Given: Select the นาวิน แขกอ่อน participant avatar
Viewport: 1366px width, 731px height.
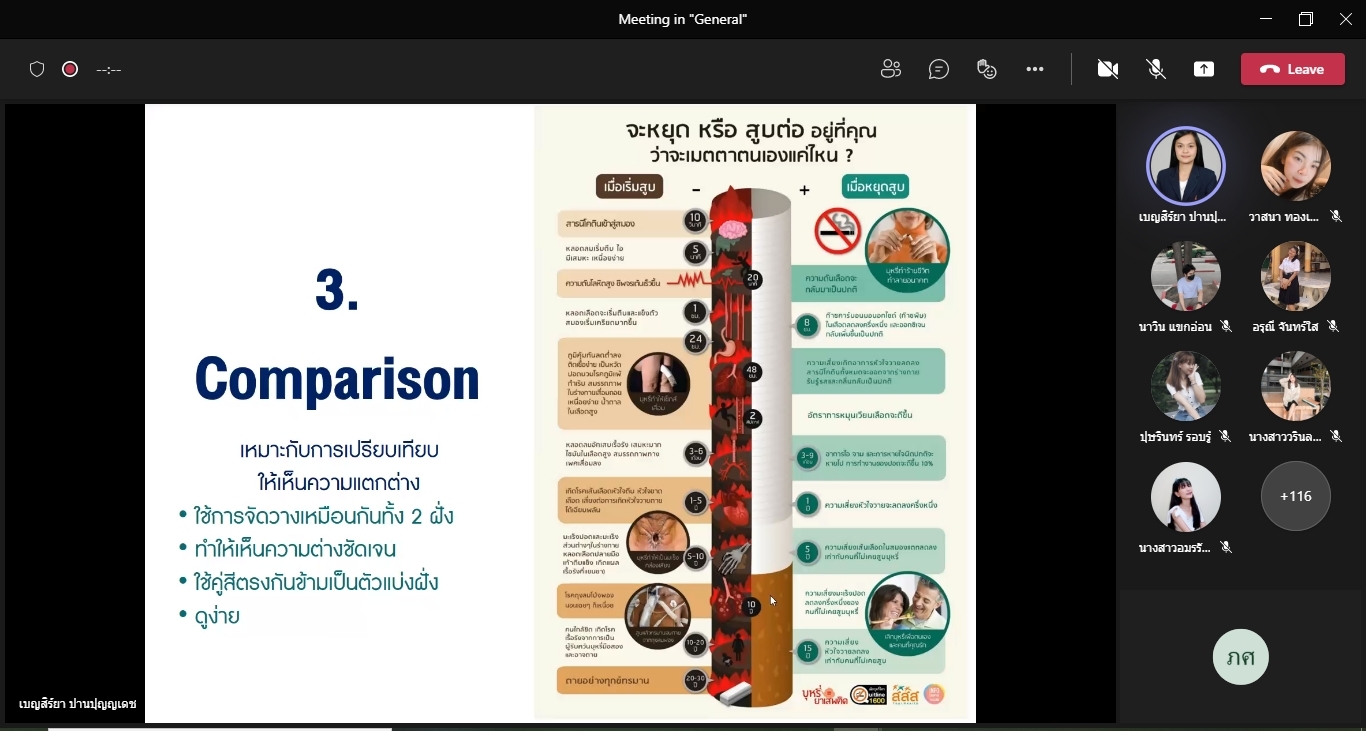Looking at the screenshot, I should pos(1186,276).
